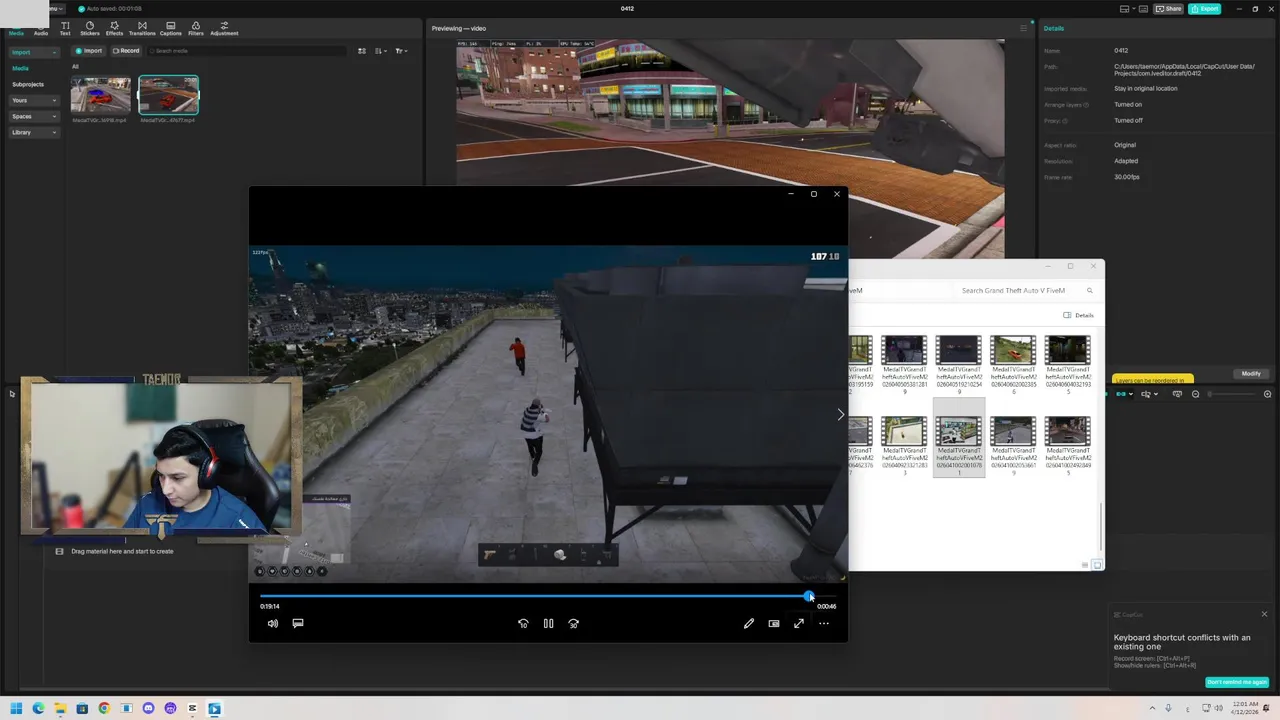This screenshot has width=1280, height=720.
Task: Click the media player seek bar handle
Action: pyautogui.click(x=809, y=597)
